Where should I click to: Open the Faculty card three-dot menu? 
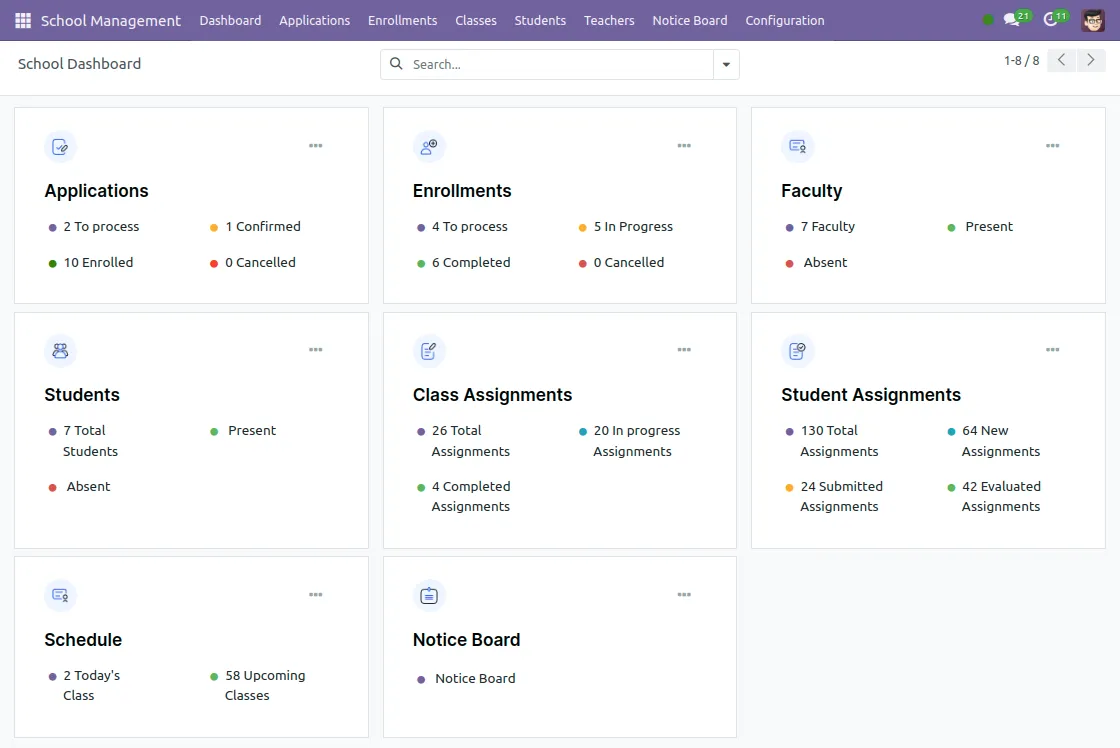tap(1053, 146)
